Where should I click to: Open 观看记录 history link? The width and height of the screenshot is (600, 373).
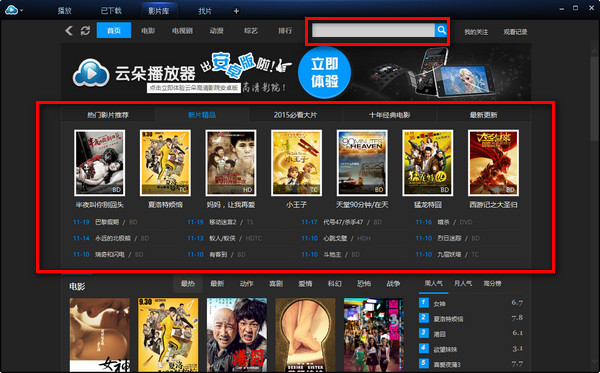coord(515,32)
